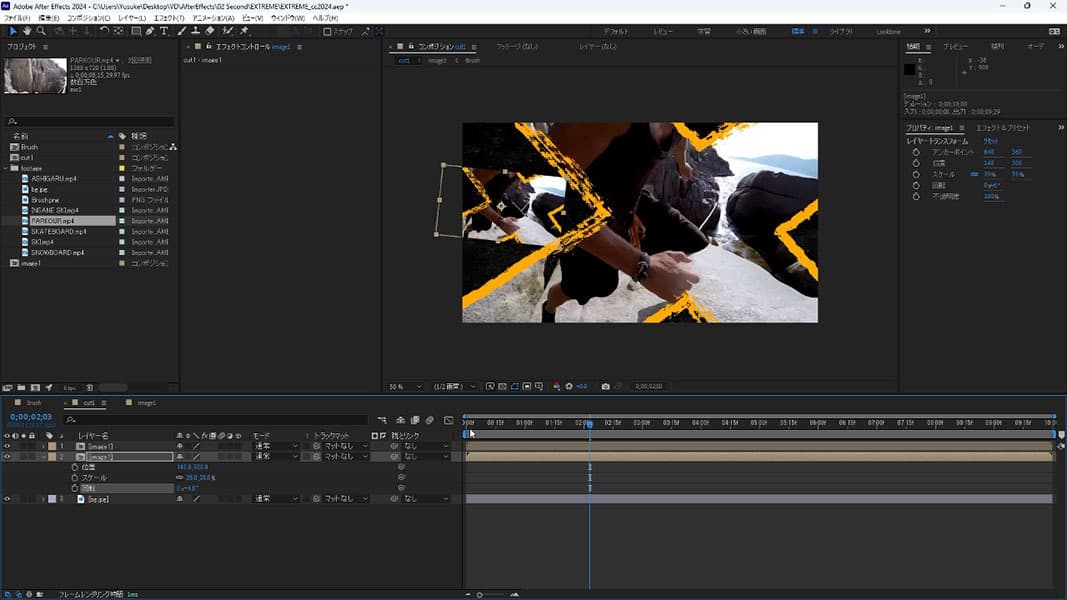Click the Reset link in layer transform
This screenshot has width=1067, height=600.
(x=990, y=141)
